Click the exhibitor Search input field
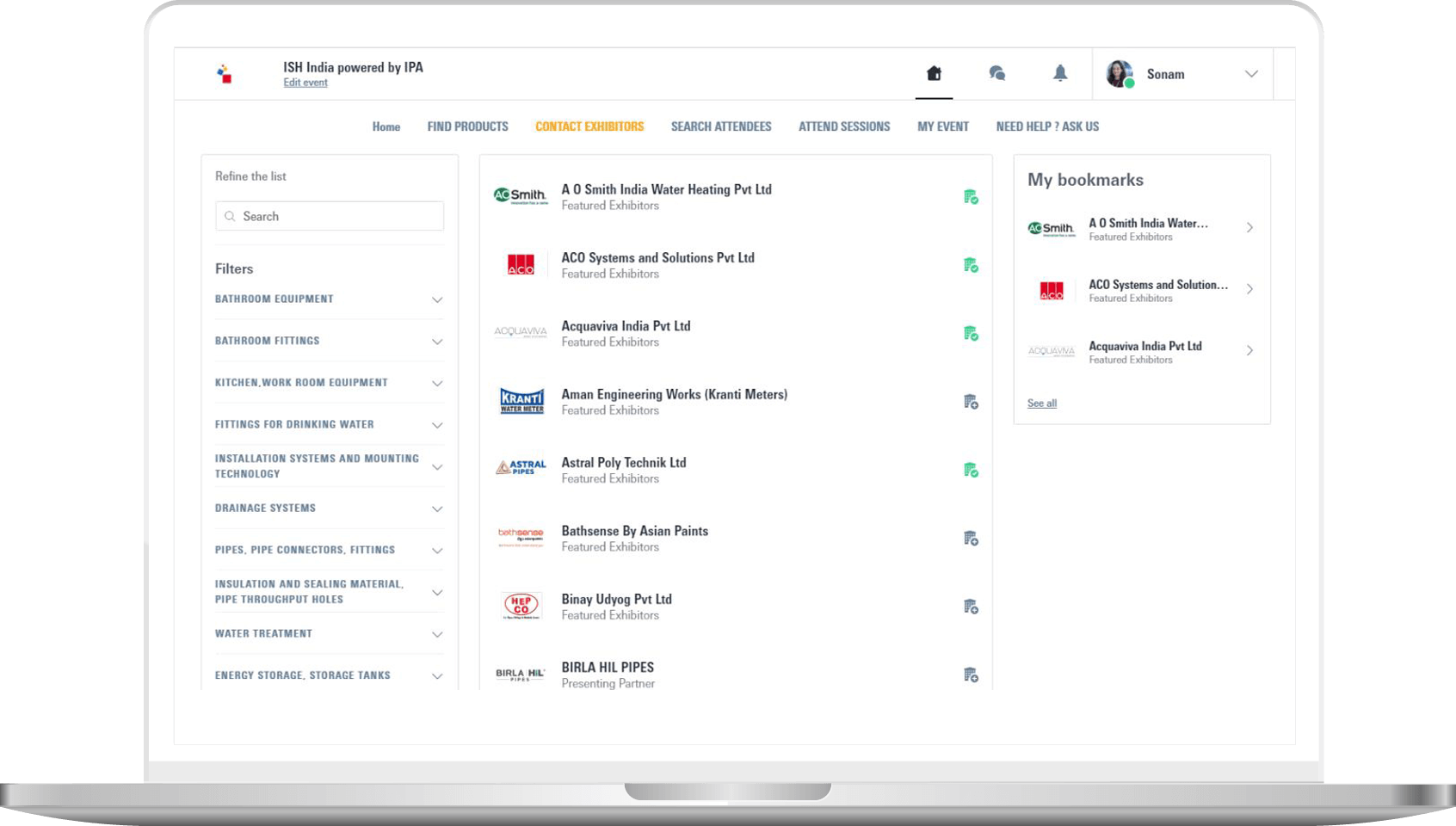 330,216
